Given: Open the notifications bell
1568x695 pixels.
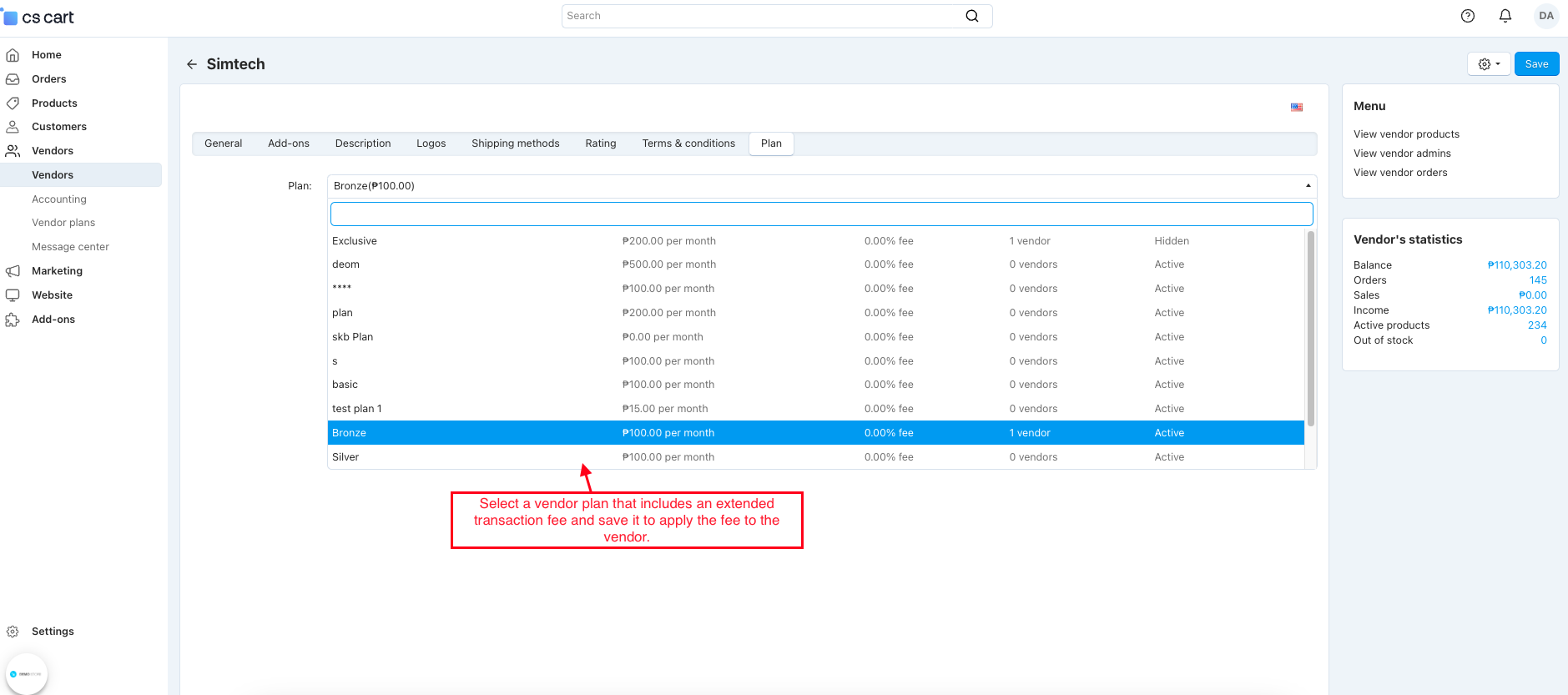Looking at the screenshot, I should [x=1505, y=16].
